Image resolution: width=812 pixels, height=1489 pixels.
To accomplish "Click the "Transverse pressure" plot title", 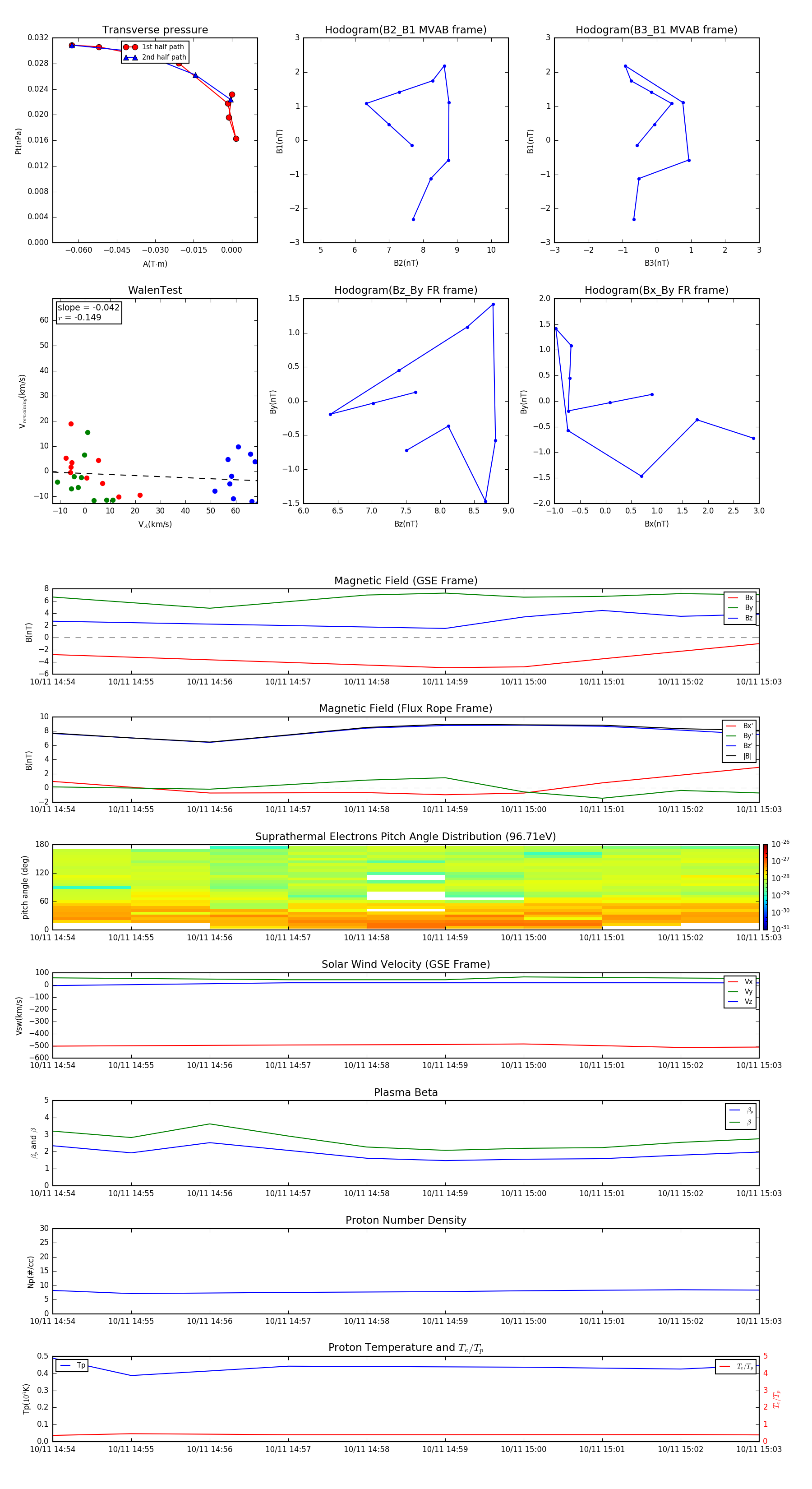I will click(x=155, y=29).
